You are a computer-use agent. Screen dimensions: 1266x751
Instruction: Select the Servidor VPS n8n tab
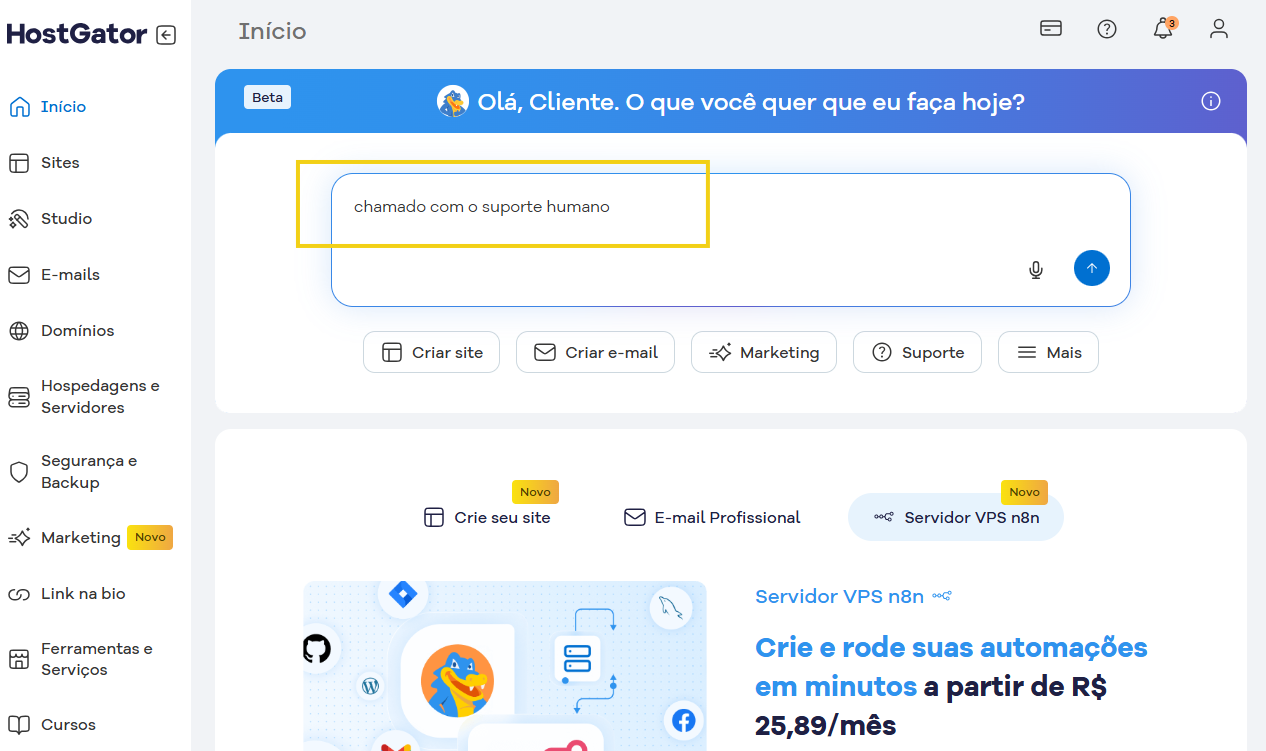point(955,517)
